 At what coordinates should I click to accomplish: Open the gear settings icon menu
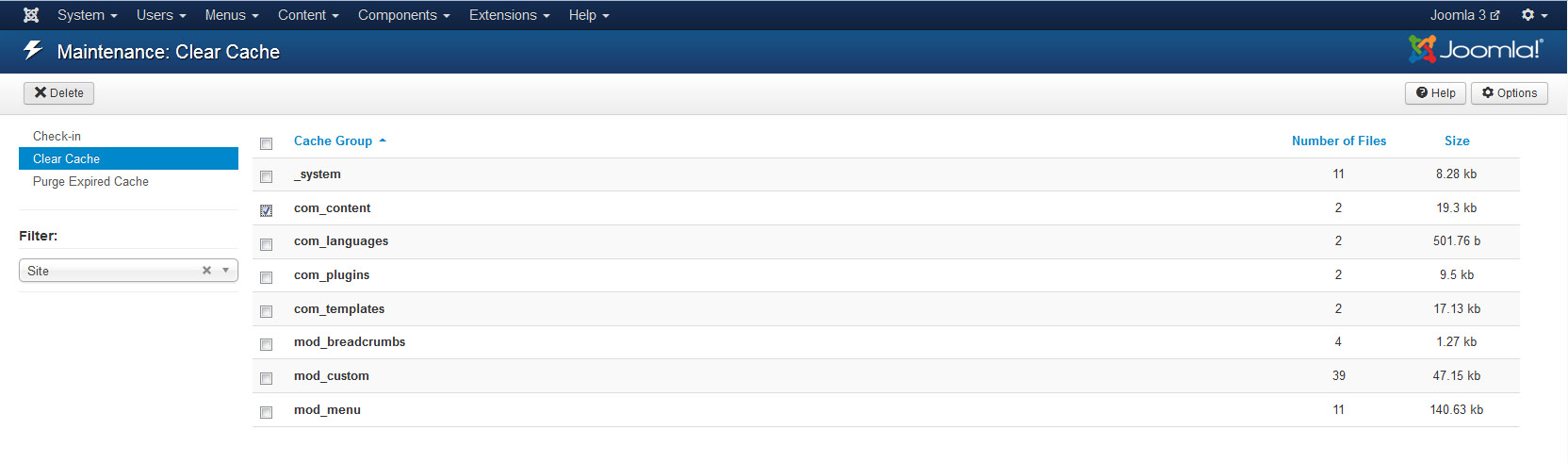point(1534,15)
